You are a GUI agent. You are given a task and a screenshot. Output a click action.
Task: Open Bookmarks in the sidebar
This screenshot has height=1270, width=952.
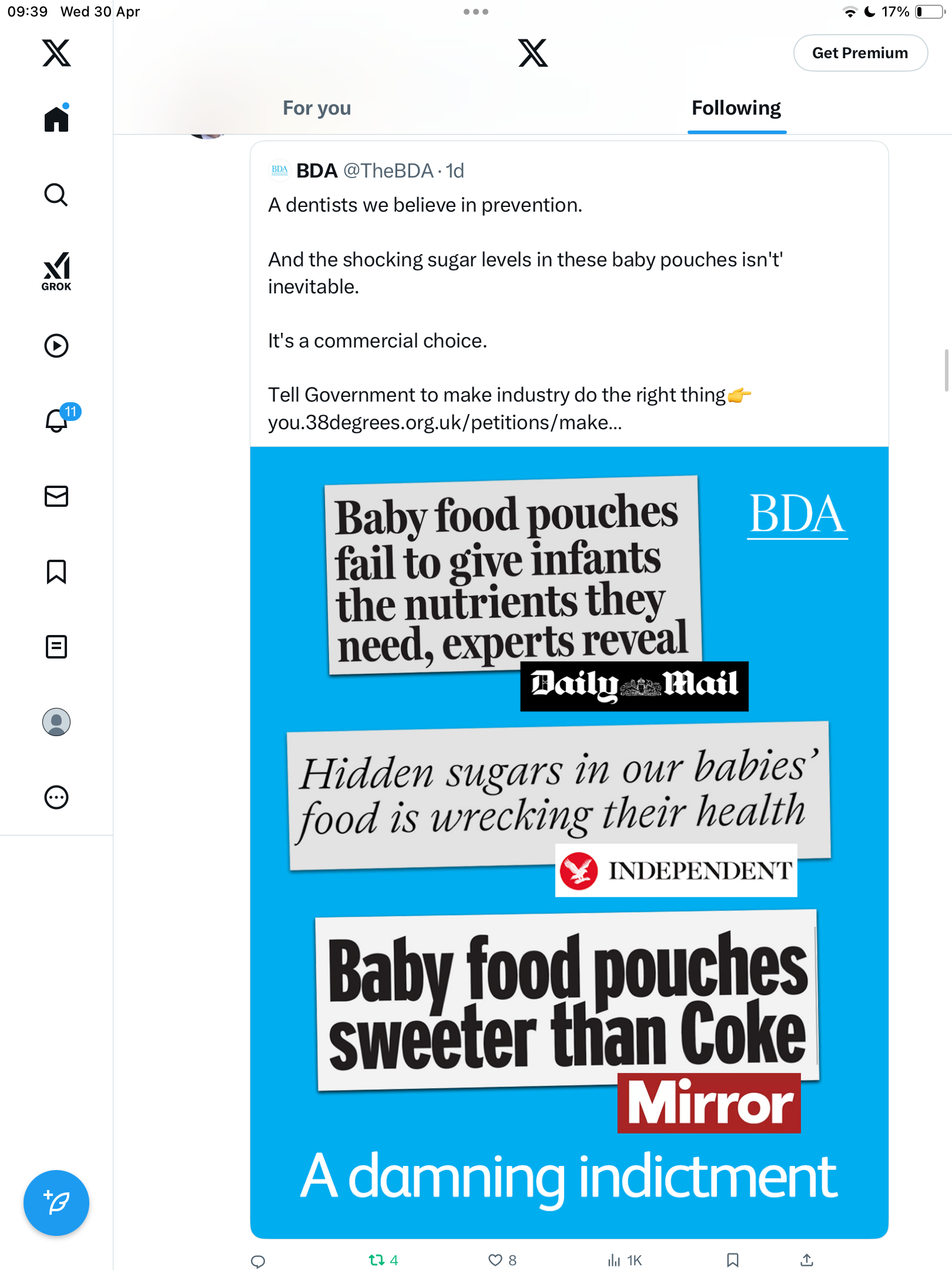[56, 571]
